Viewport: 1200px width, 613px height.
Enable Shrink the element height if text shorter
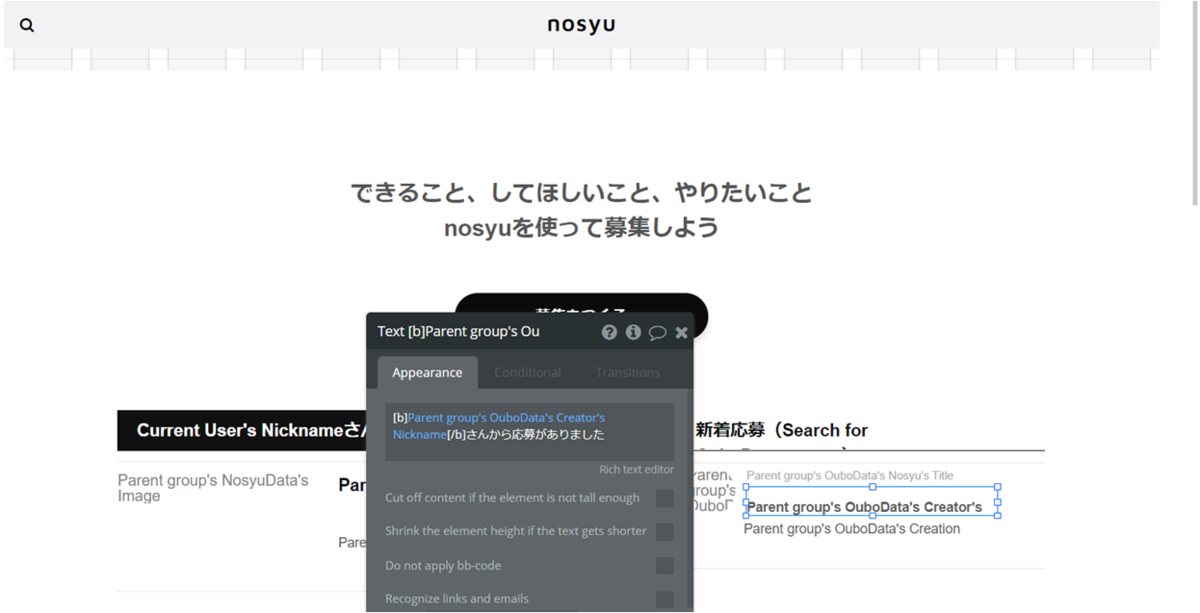click(664, 532)
